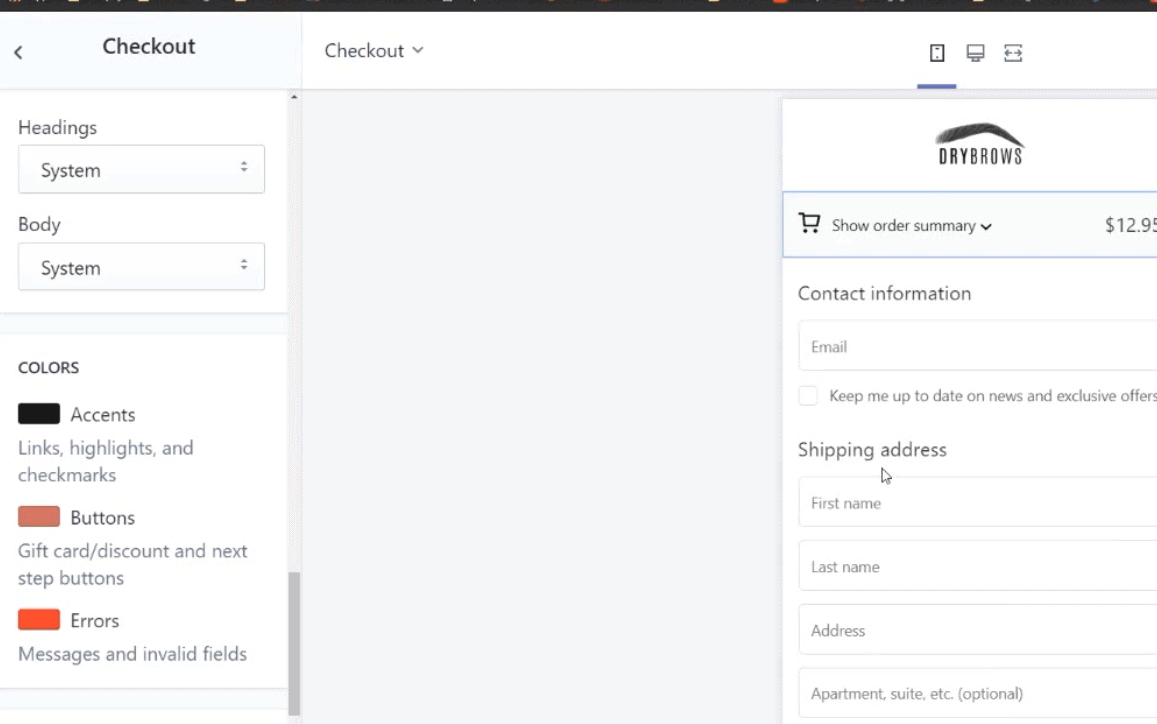Click the Accents color label link
This screenshot has width=1157, height=724.
click(x=103, y=414)
